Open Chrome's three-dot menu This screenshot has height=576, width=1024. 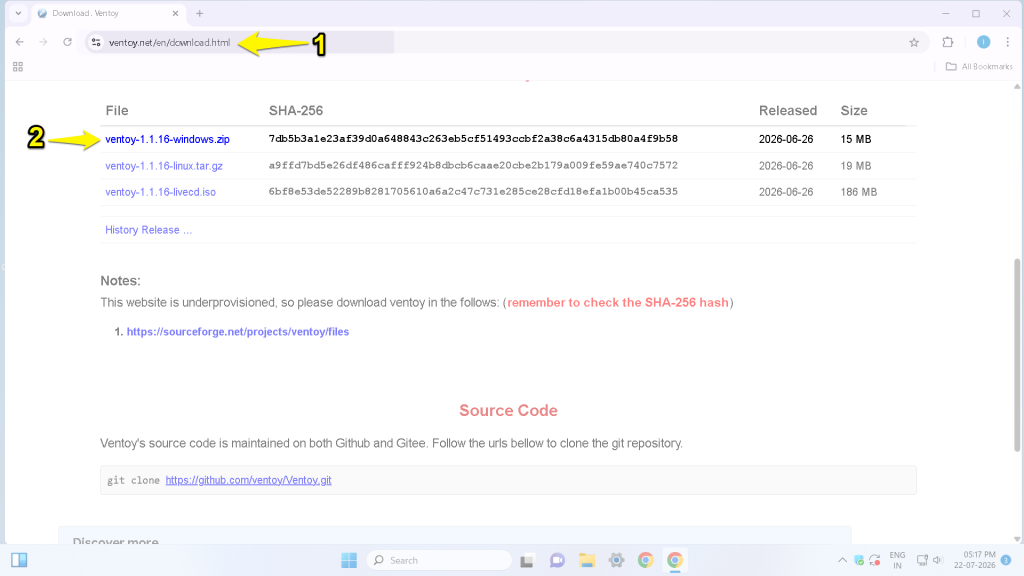(x=1008, y=42)
